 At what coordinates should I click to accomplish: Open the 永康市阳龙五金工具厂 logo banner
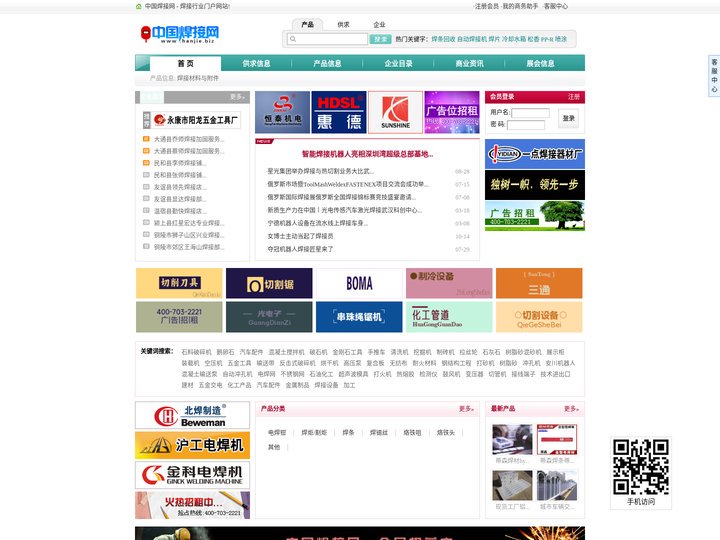coord(192,120)
